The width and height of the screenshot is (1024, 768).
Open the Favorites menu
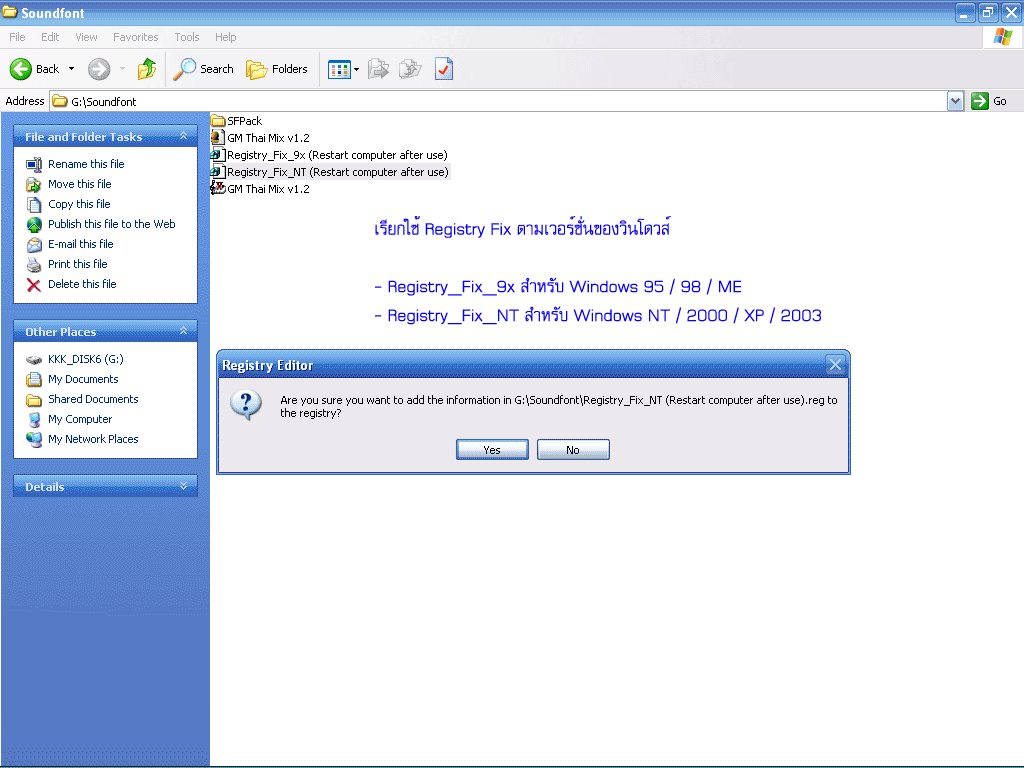[136, 37]
